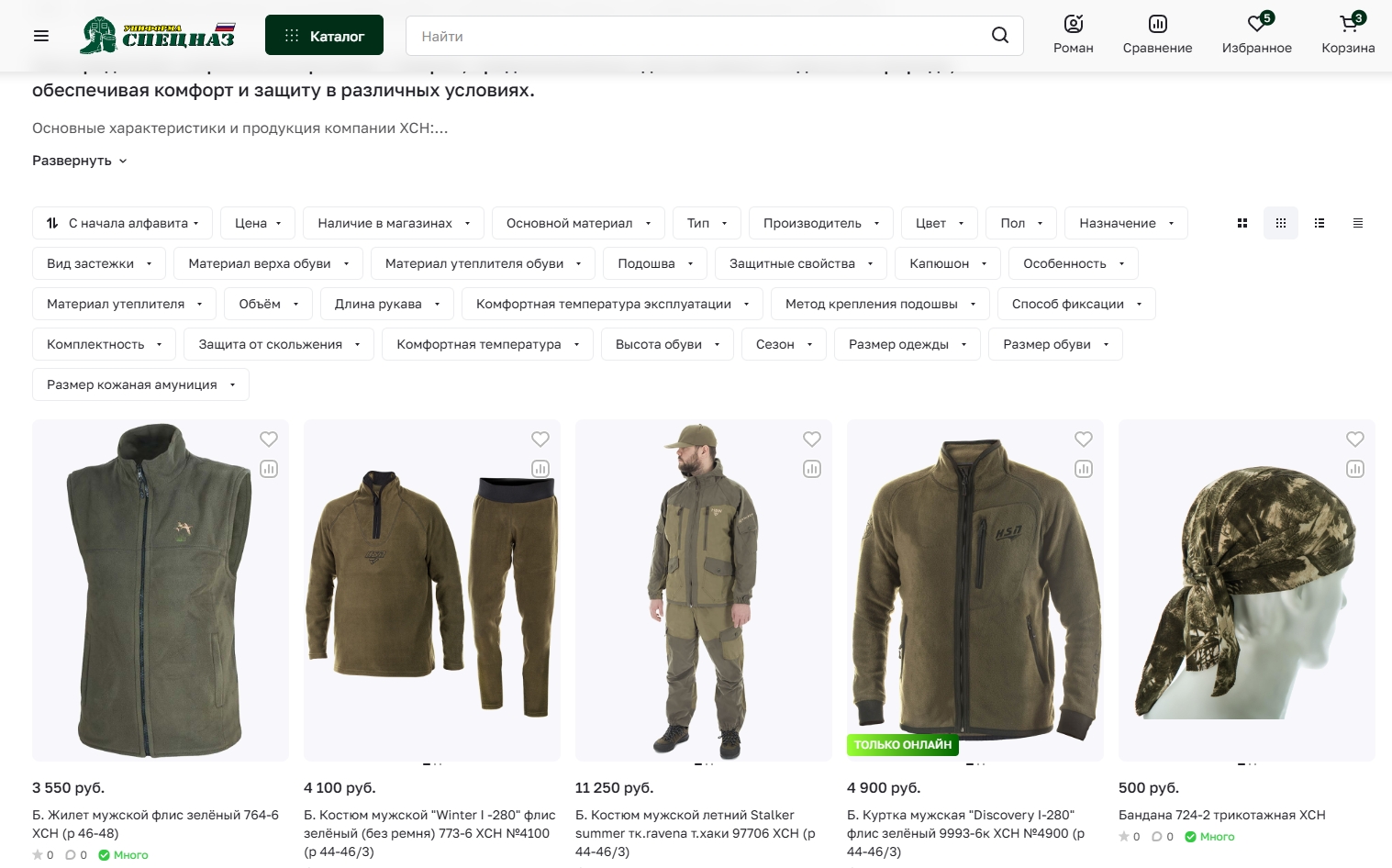Toggle favorite on Discovery jacket

[x=1083, y=440]
